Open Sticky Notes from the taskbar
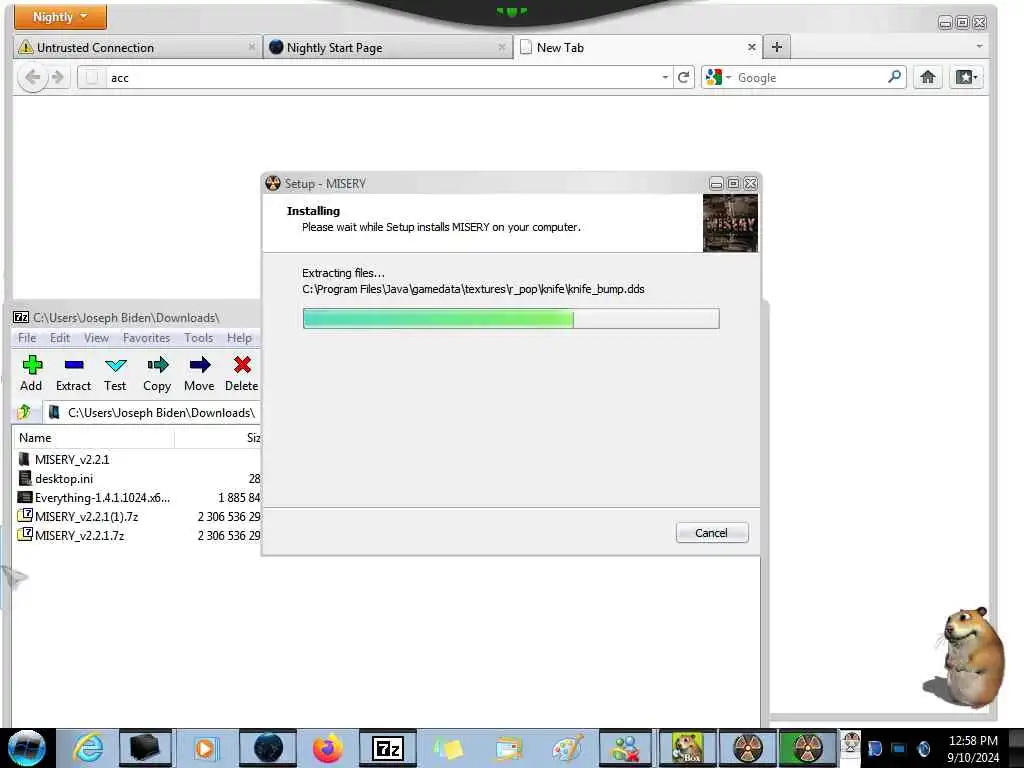 pos(448,748)
